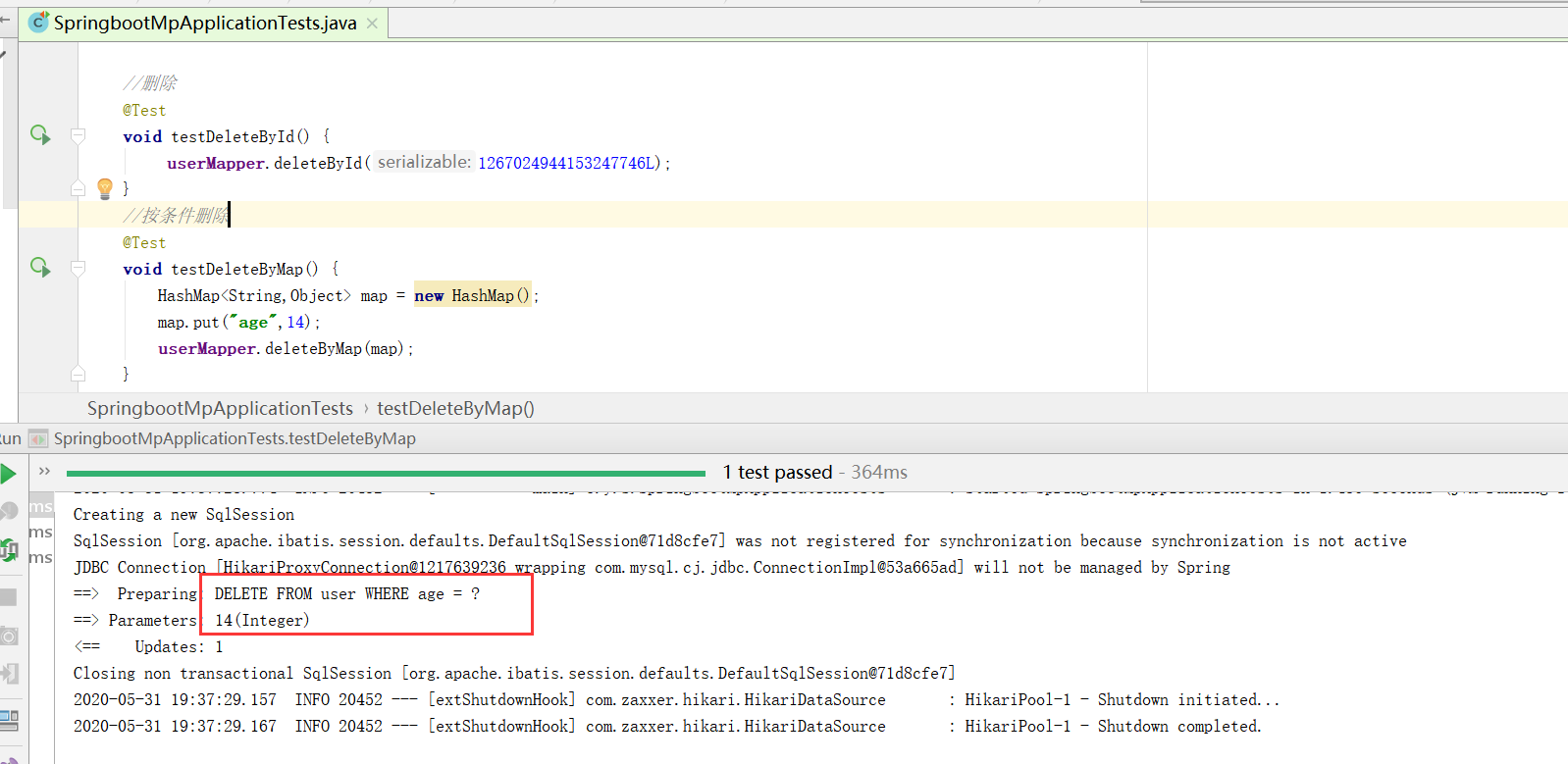1568x764 pixels.
Task: Collapse the testDeleteByMap method fold marker
Action: (x=78, y=269)
